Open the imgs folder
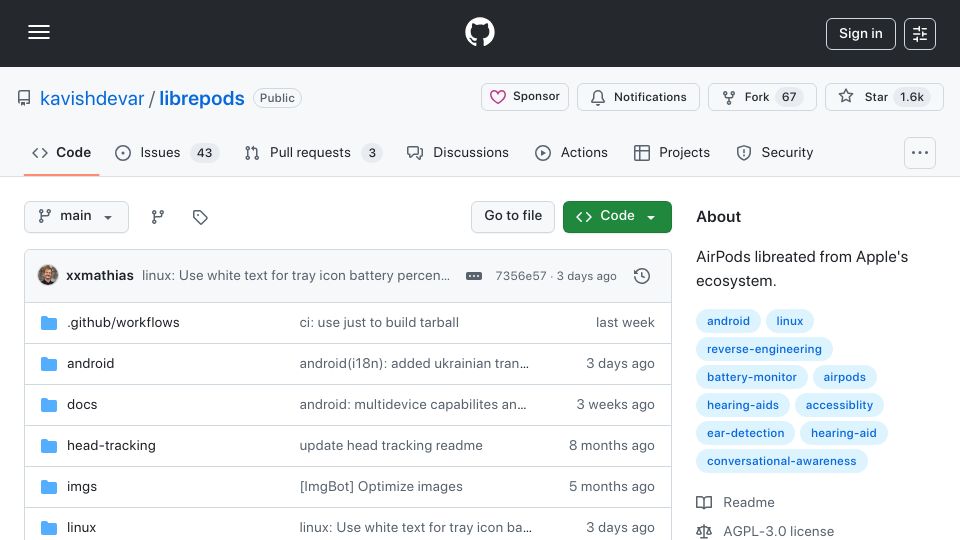This screenshot has width=960, height=540. point(82,487)
